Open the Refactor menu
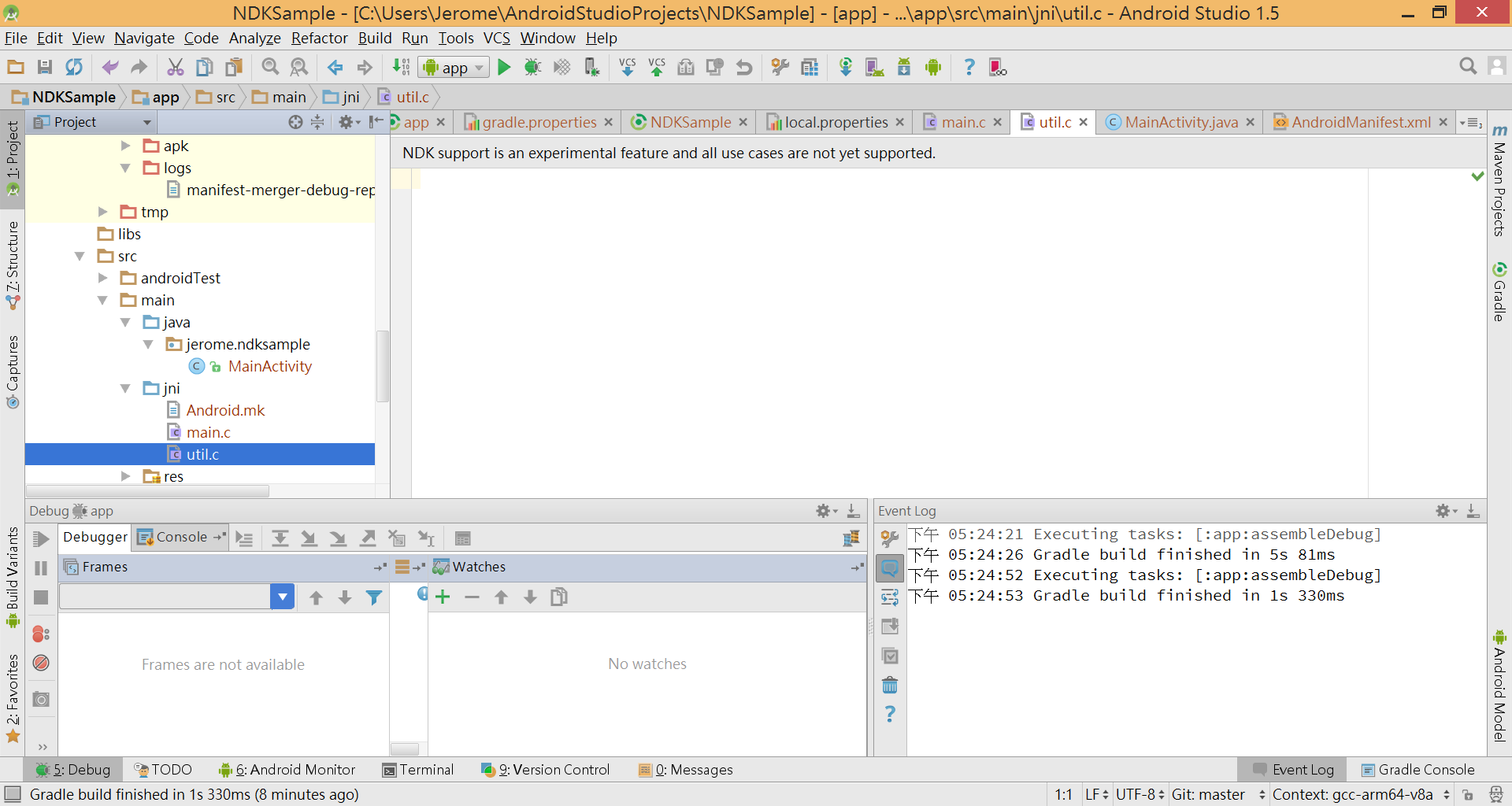 pyautogui.click(x=319, y=38)
